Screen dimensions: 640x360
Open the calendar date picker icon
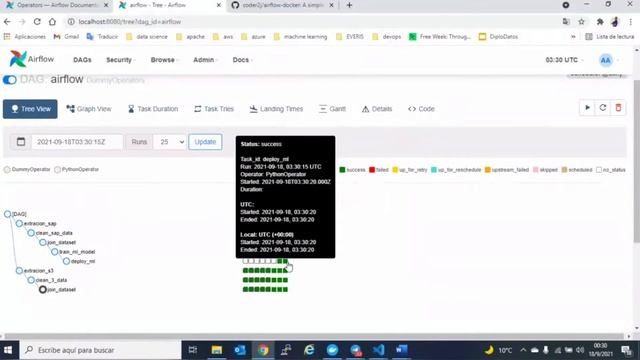click(x=21, y=142)
